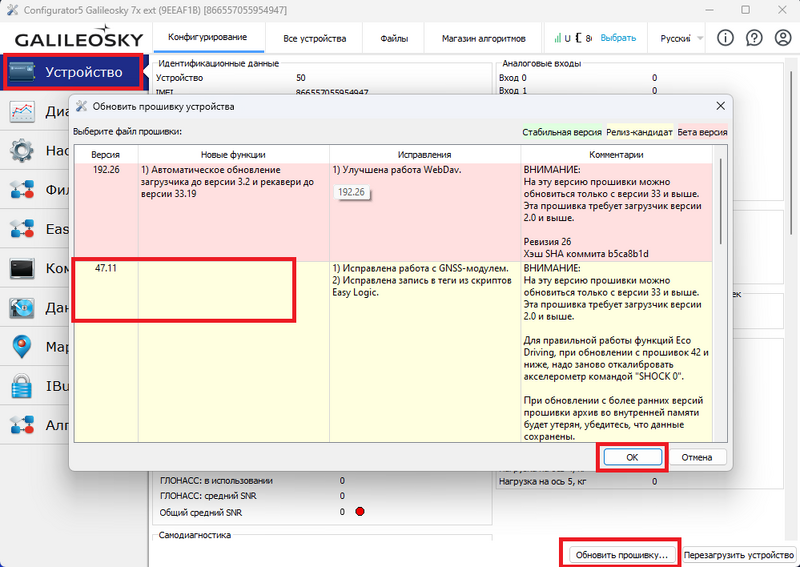
Task: Click the Исправления column header
Action: coord(424,155)
